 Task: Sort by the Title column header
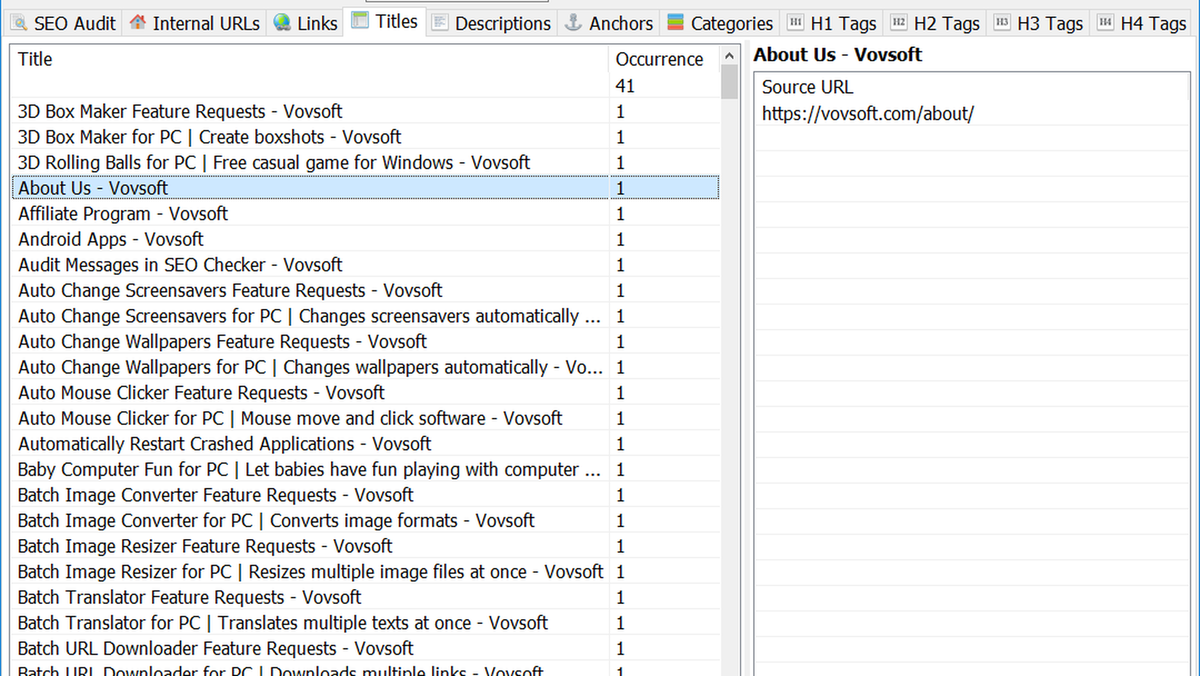(311, 59)
